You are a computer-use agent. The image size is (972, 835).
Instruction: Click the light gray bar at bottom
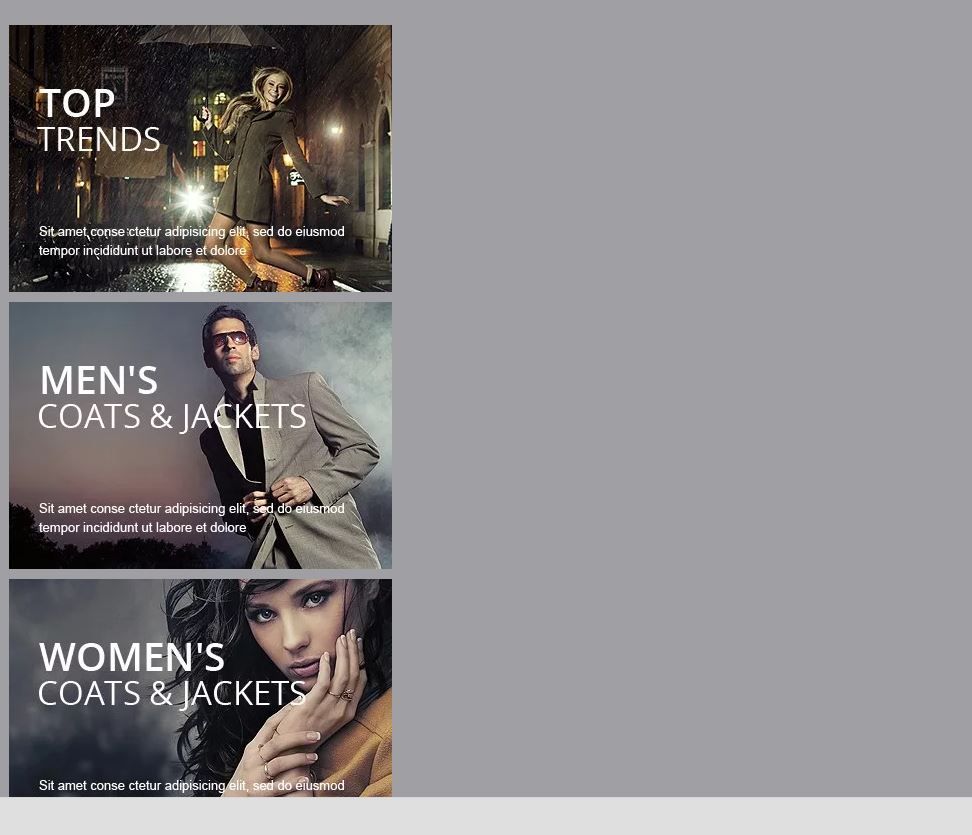tap(486, 816)
